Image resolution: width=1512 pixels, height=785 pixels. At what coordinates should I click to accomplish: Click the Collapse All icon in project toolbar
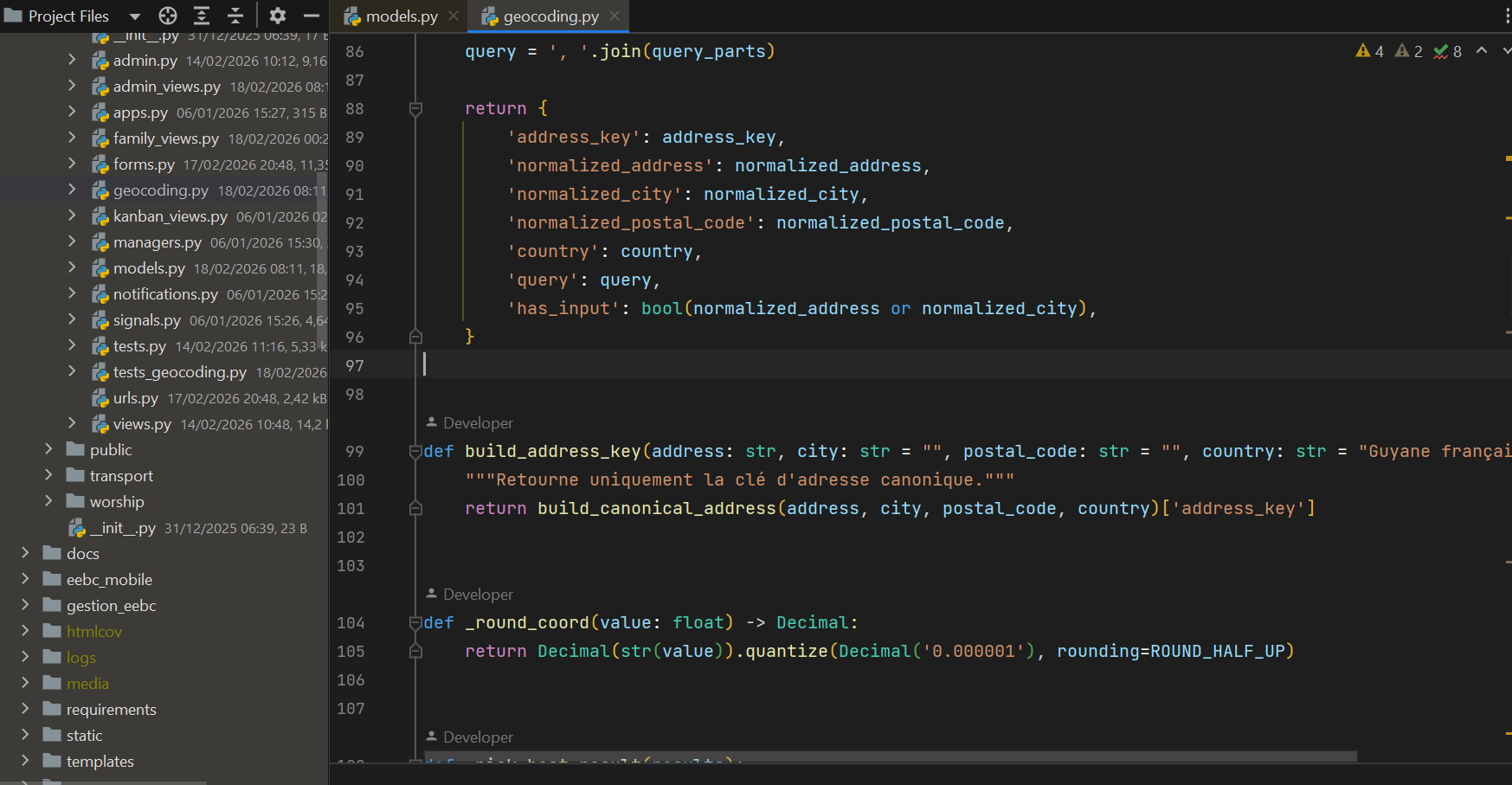(x=235, y=16)
